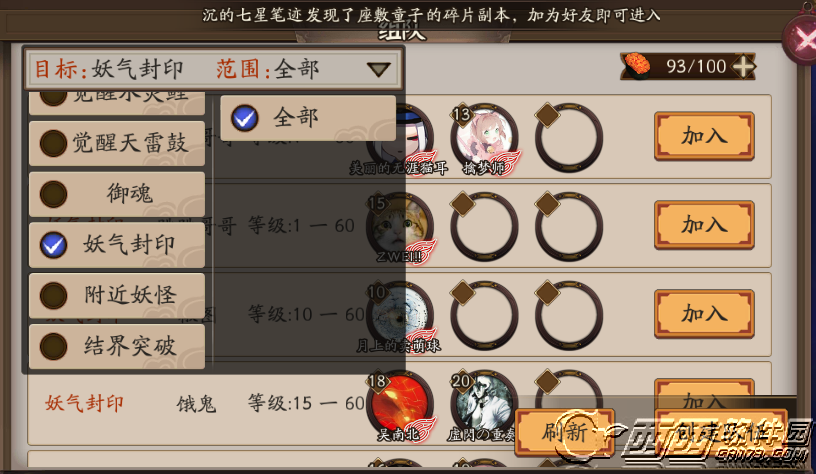This screenshot has width=816, height=474.
Task: Select the pink-haired player avatar 擒梦师
Action: click(484, 138)
